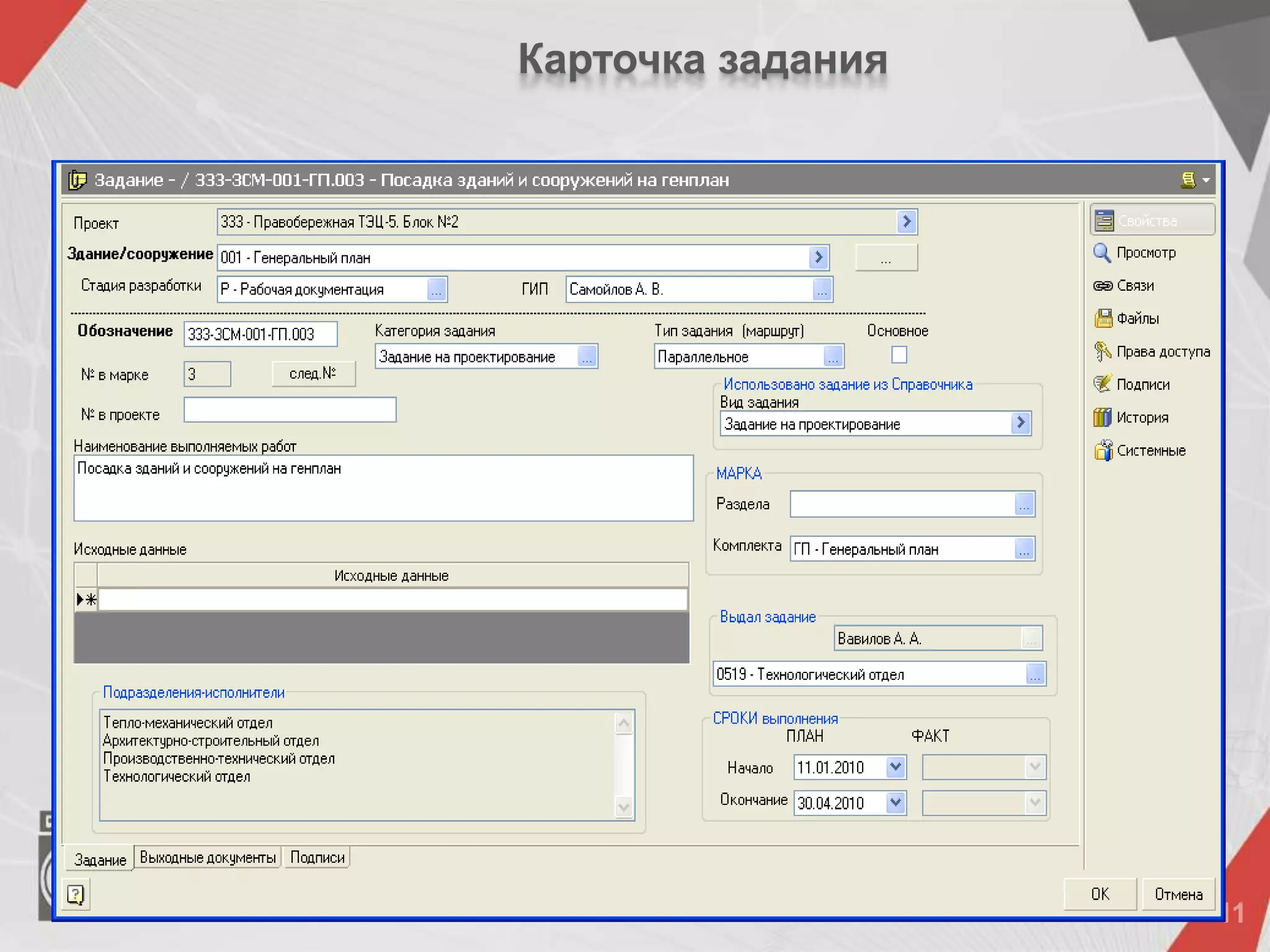Open the planned Окончание date dropdown
This screenshot has height=952, width=1270.
click(895, 803)
